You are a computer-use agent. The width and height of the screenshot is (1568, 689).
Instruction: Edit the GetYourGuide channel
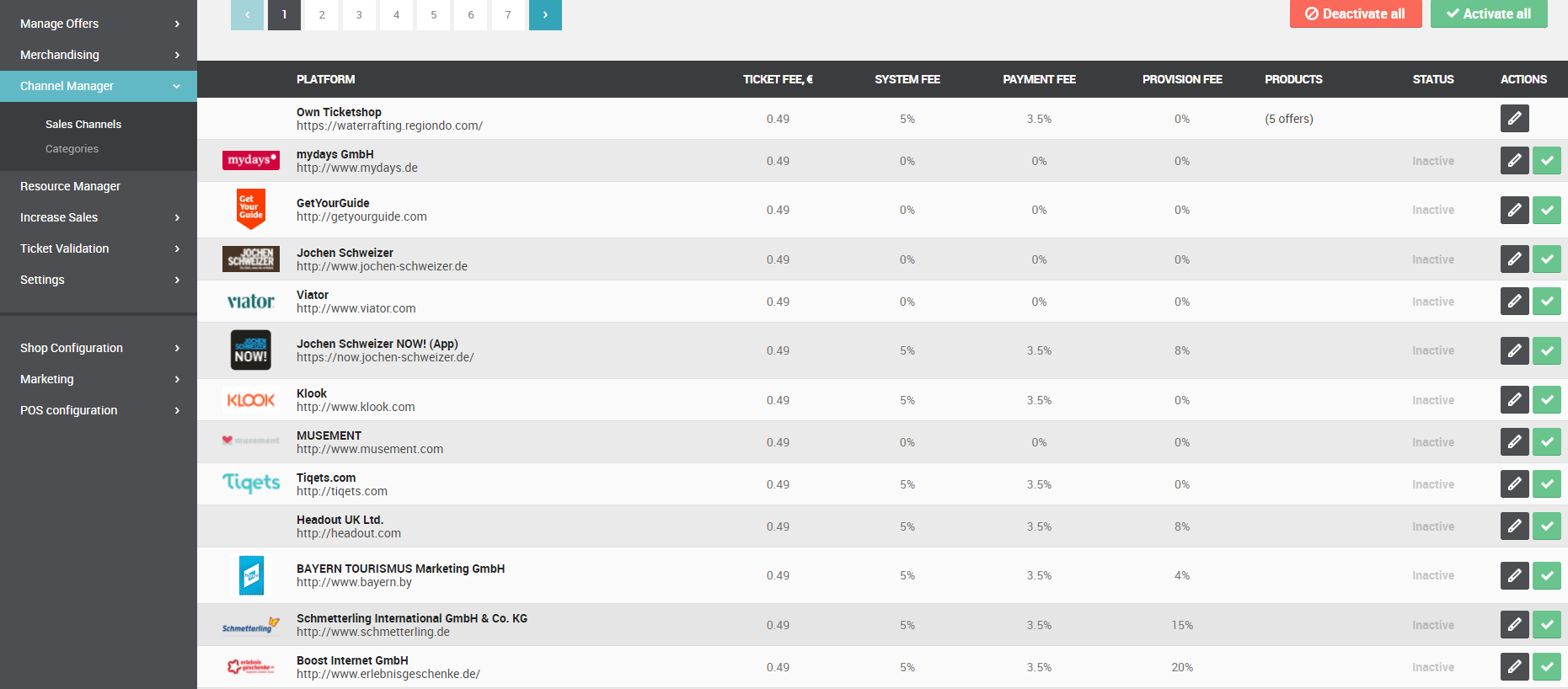pyautogui.click(x=1514, y=210)
